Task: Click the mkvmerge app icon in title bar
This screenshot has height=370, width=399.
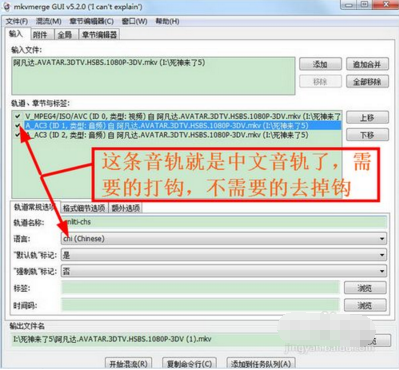Action: (6, 7)
